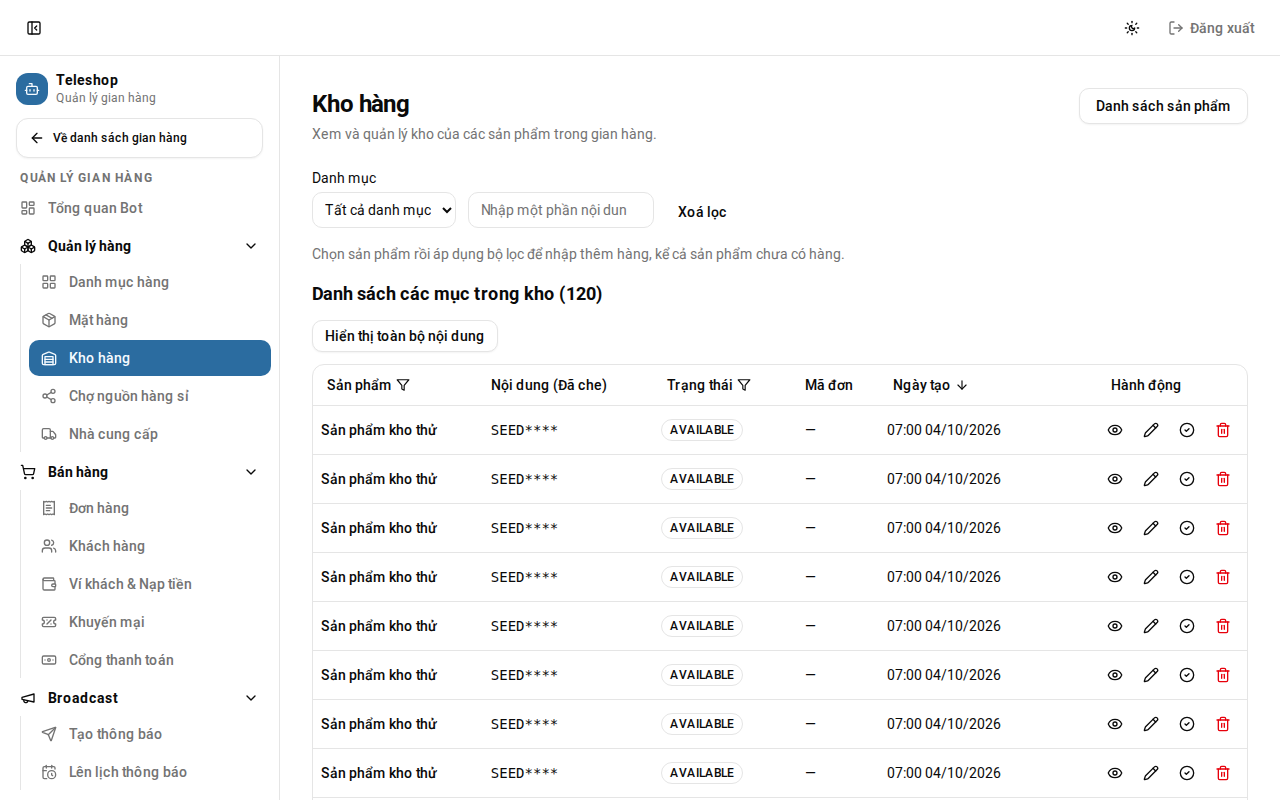Click the people icon beside Khách hàng

(49, 546)
